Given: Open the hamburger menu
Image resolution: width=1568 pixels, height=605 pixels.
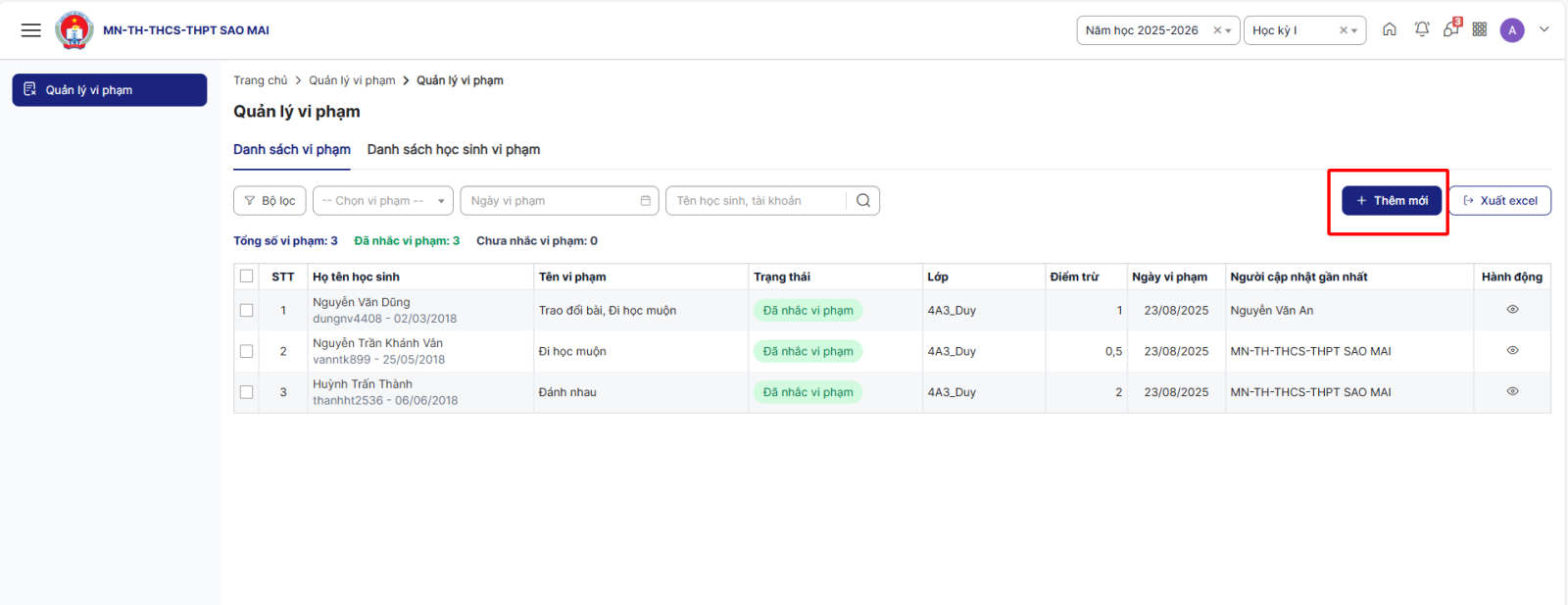Looking at the screenshot, I should 31,30.
